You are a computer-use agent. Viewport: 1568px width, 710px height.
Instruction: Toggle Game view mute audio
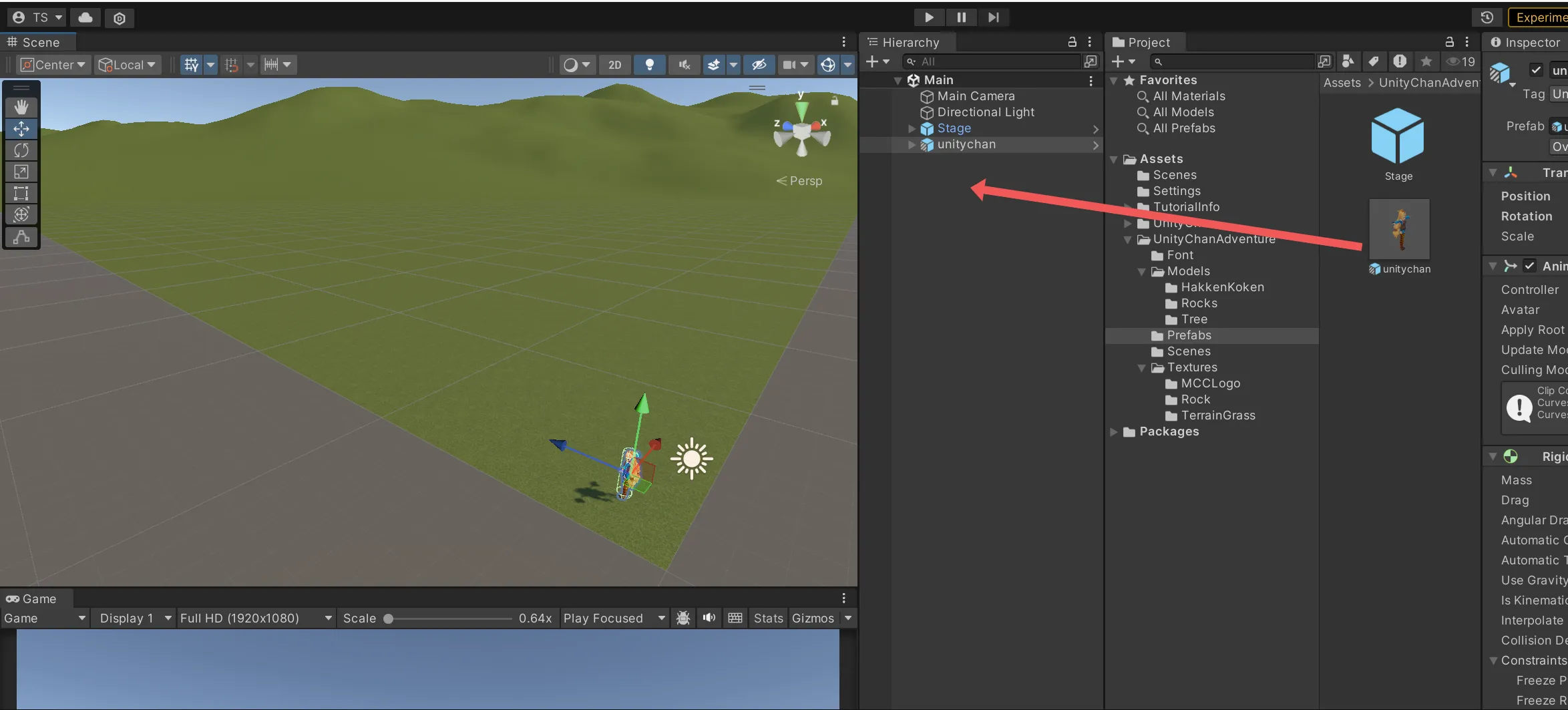[709, 618]
